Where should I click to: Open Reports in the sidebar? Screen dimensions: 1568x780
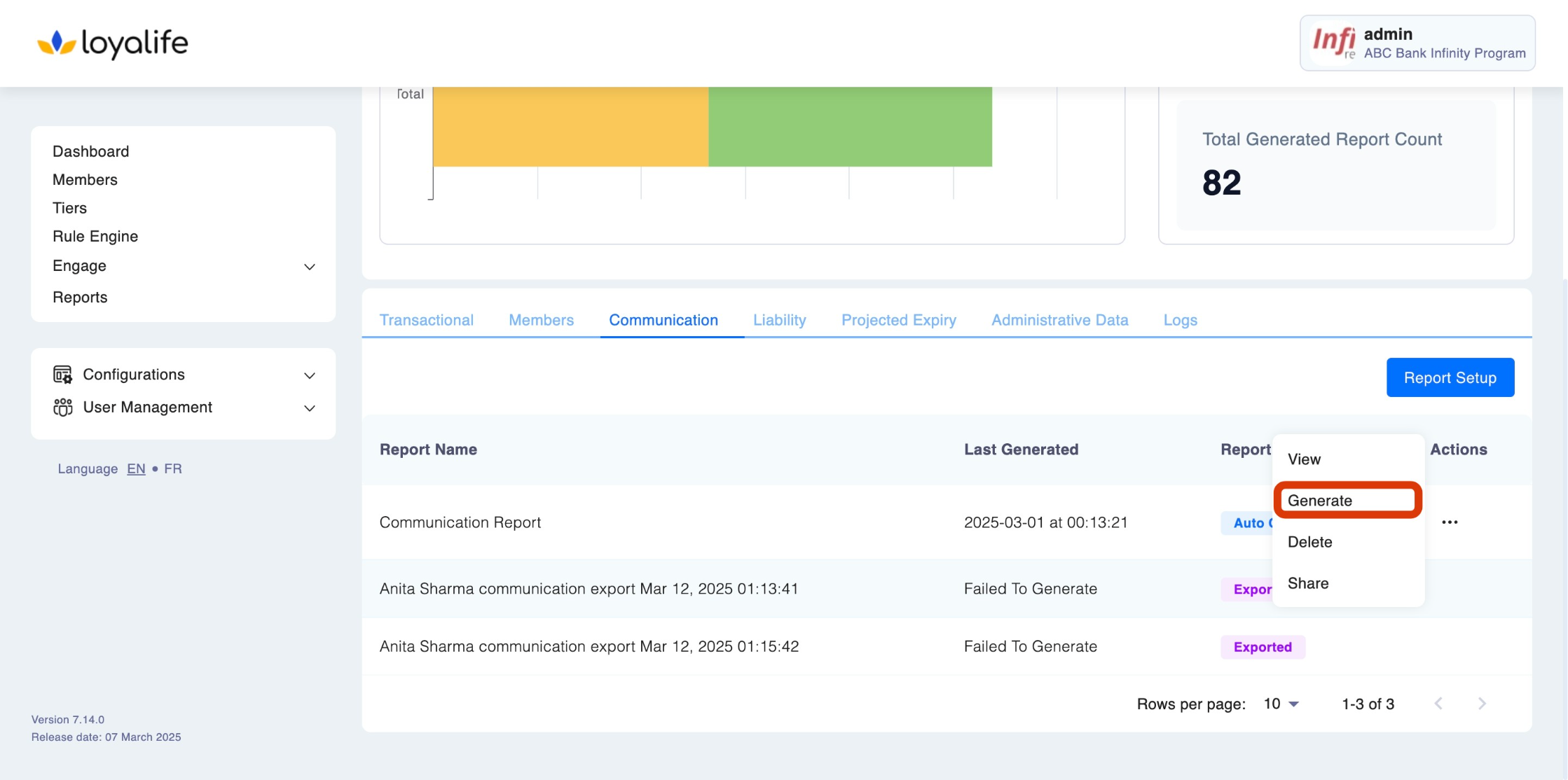[x=80, y=297]
